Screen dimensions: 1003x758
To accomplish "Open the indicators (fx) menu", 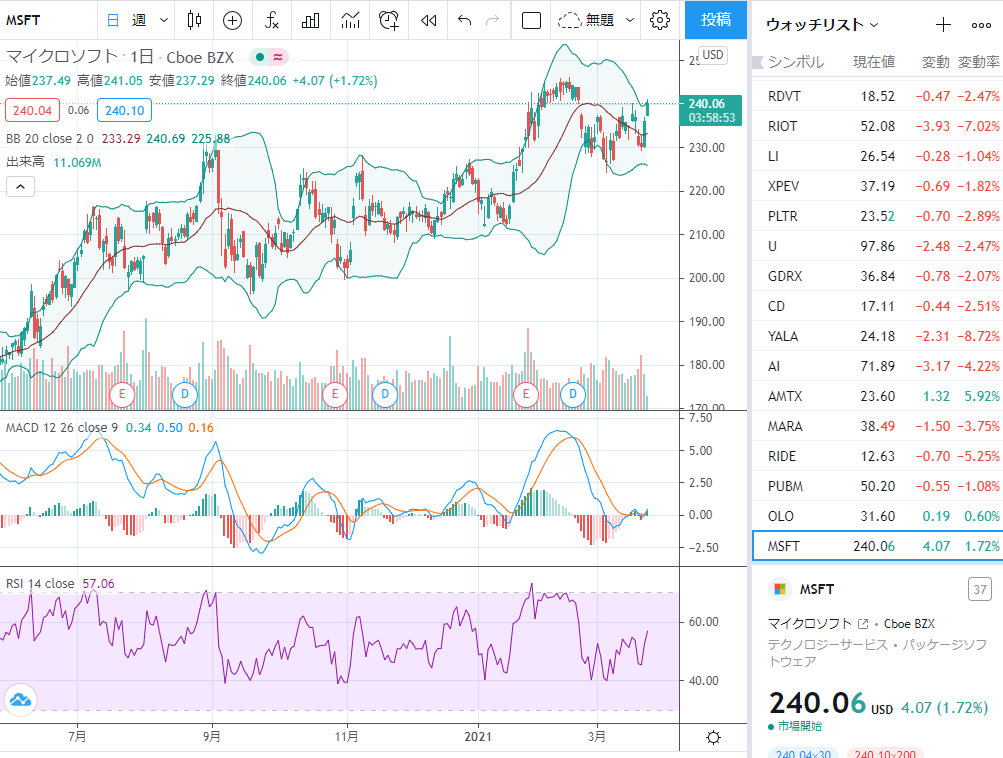I will [x=272, y=20].
